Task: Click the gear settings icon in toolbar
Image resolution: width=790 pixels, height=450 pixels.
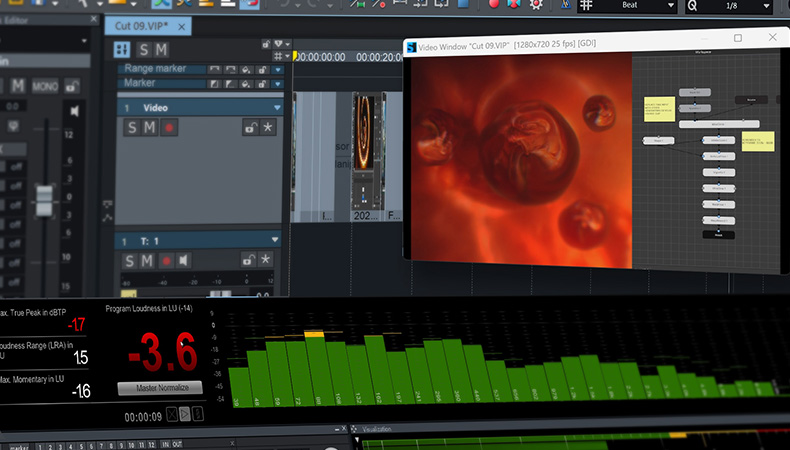Action: (x=536, y=4)
